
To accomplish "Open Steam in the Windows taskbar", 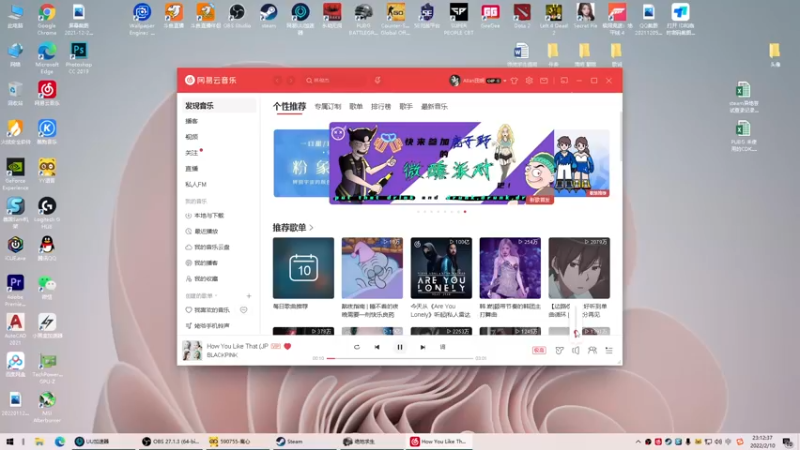I will coord(305,441).
